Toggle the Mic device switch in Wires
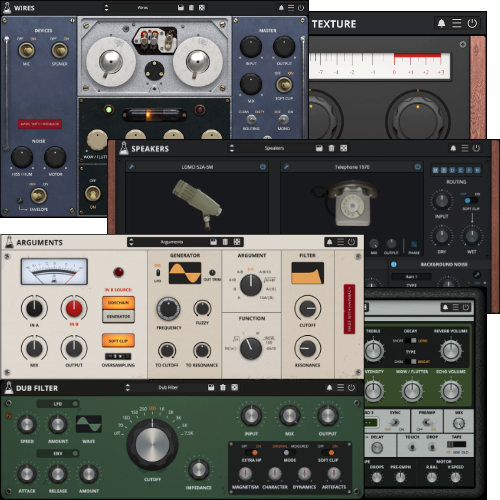This screenshot has width=500, height=500. [x=26, y=50]
